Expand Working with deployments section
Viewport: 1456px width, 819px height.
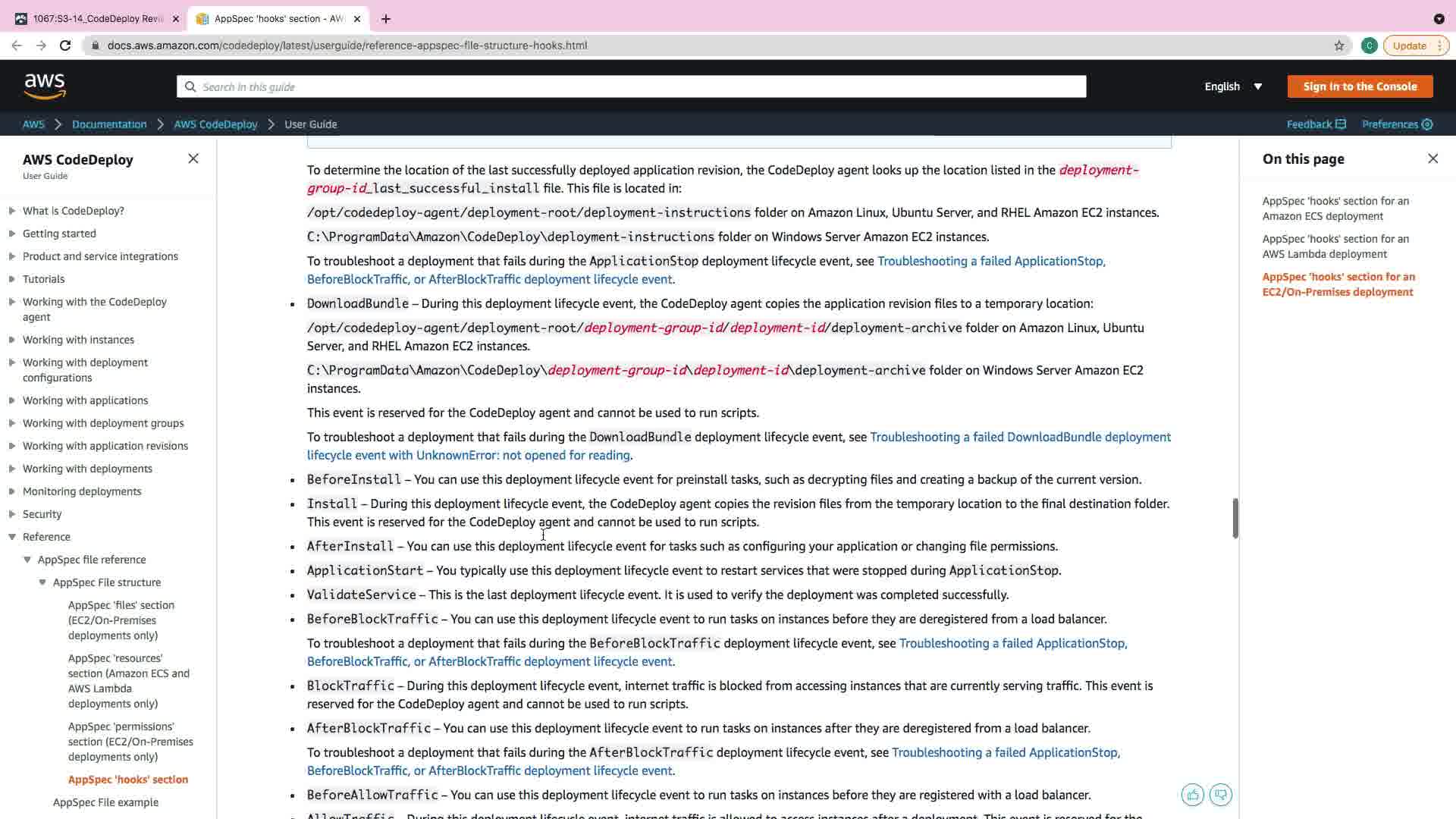12,469
